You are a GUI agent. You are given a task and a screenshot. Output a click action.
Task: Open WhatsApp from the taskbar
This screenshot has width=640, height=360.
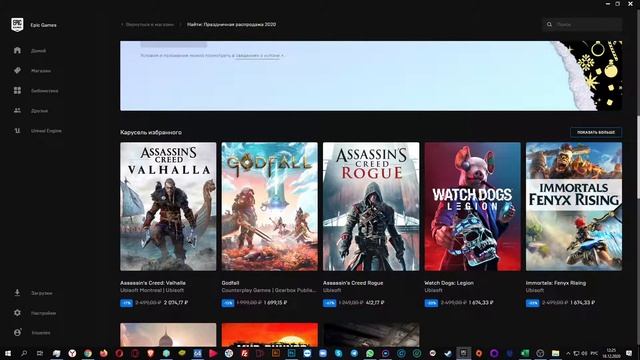tap(370, 353)
